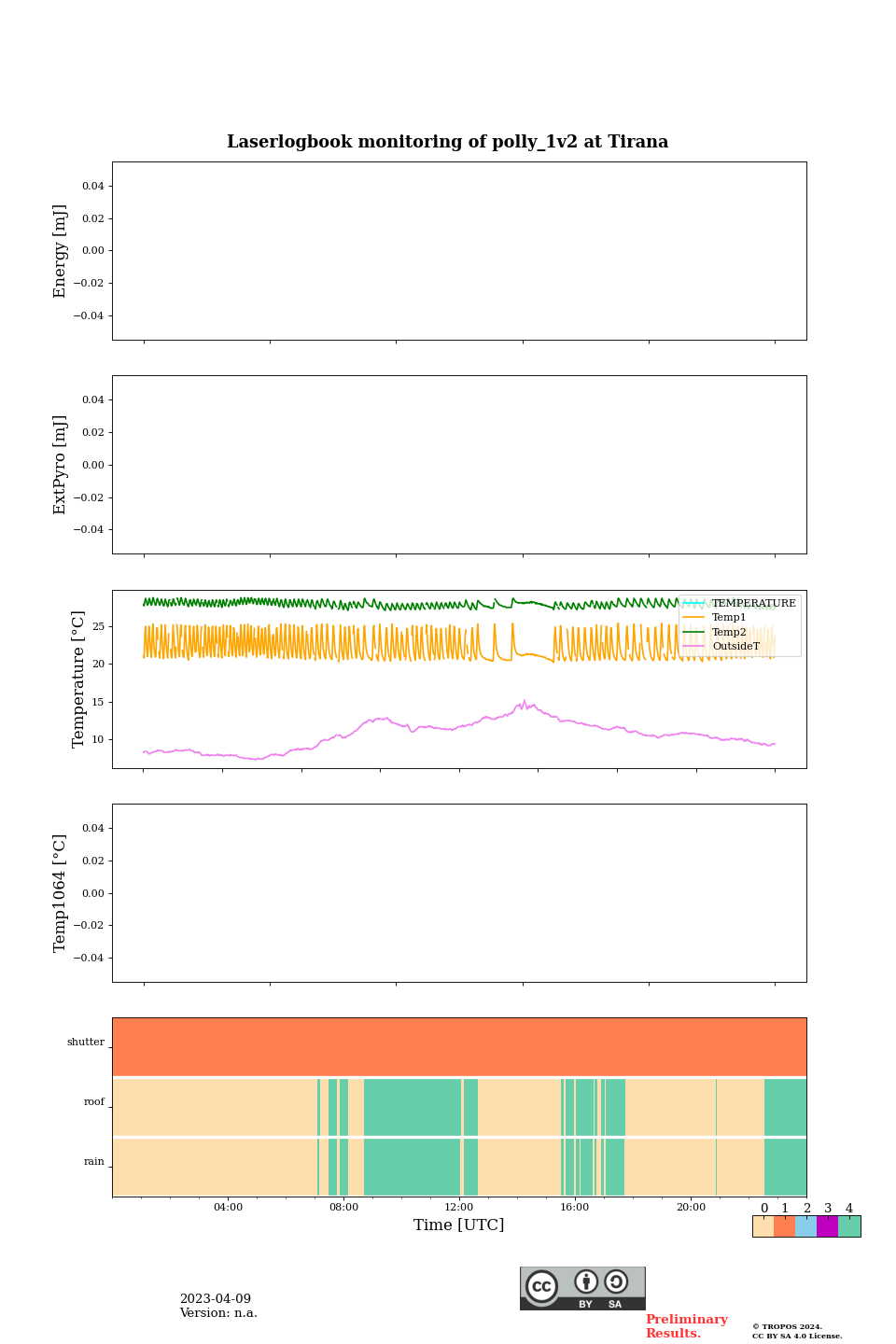Select the color swatch for value 0
The image size is (896, 1344).
point(763,1226)
